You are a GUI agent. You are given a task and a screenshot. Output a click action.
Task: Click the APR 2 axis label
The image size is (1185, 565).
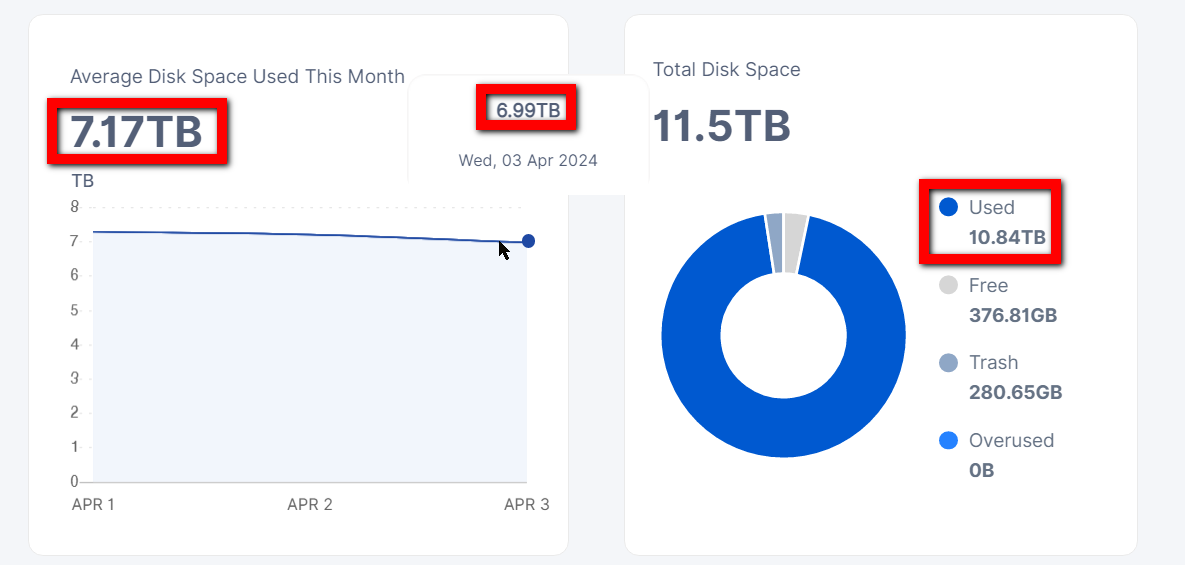tap(310, 505)
